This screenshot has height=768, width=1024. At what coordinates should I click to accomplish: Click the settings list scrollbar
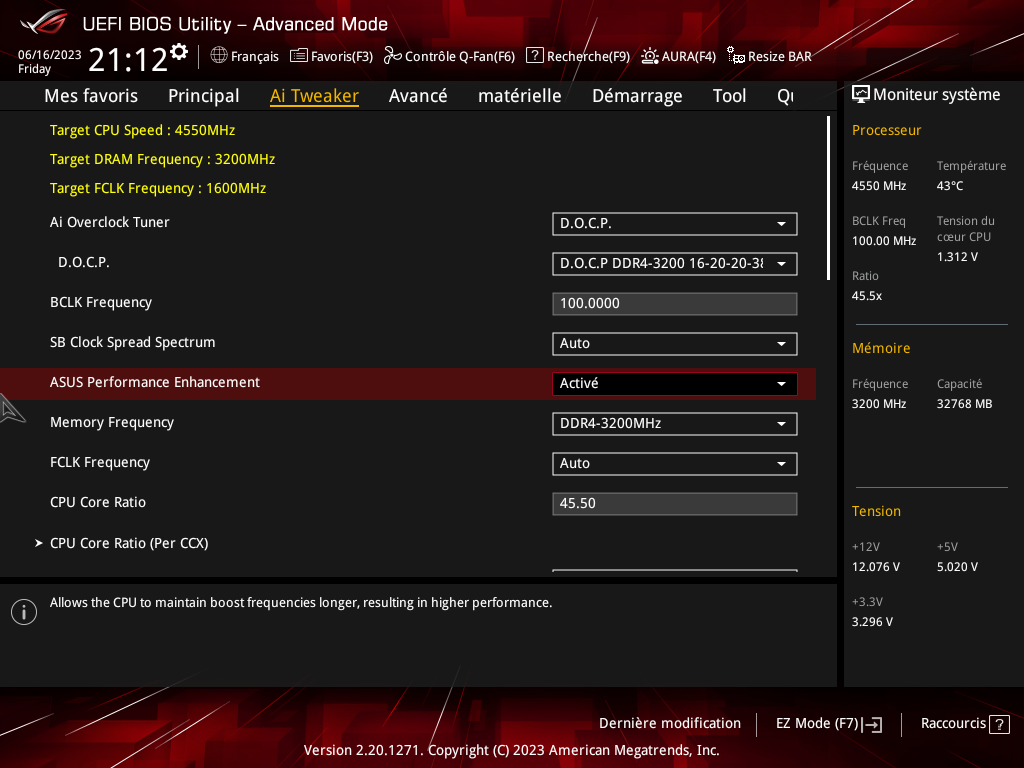(x=828, y=198)
